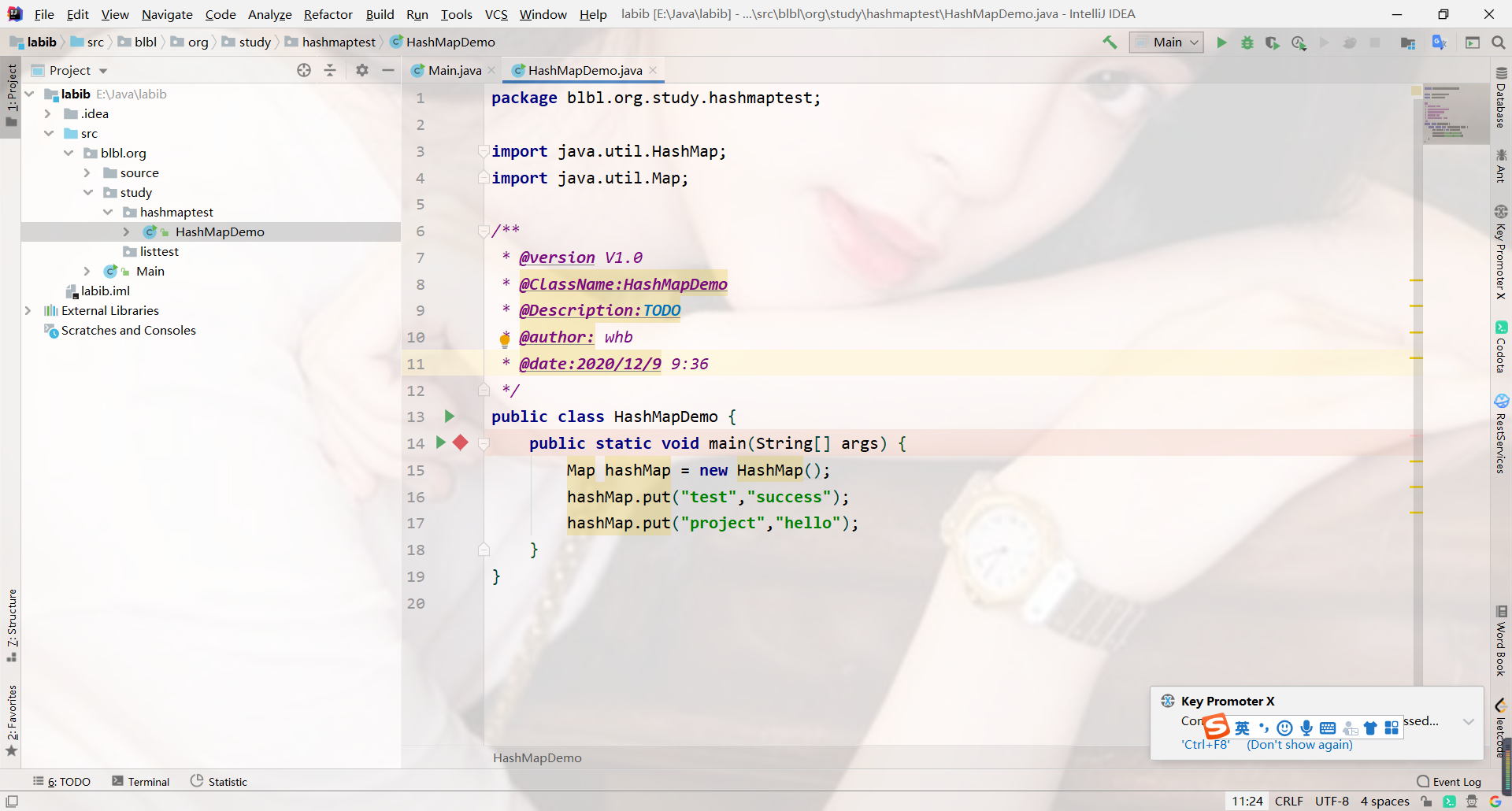Open the Analyze menu
Screen dimensions: 1512x811
tap(269, 14)
